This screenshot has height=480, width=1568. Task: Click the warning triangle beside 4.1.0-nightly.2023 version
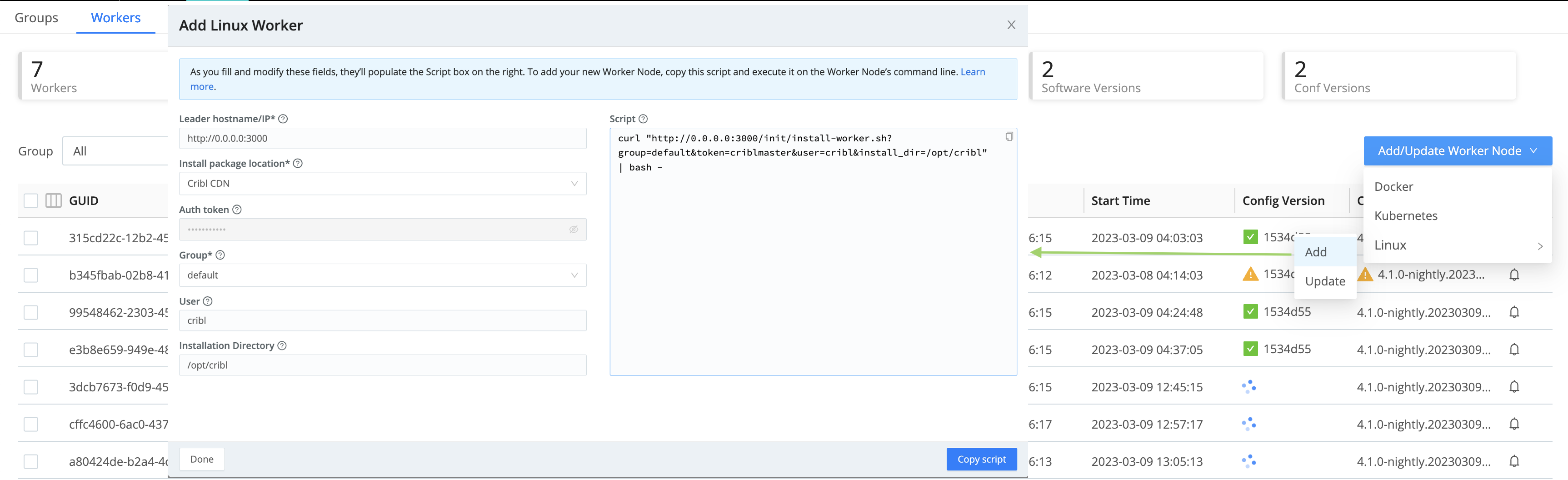[x=1365, y=275]
